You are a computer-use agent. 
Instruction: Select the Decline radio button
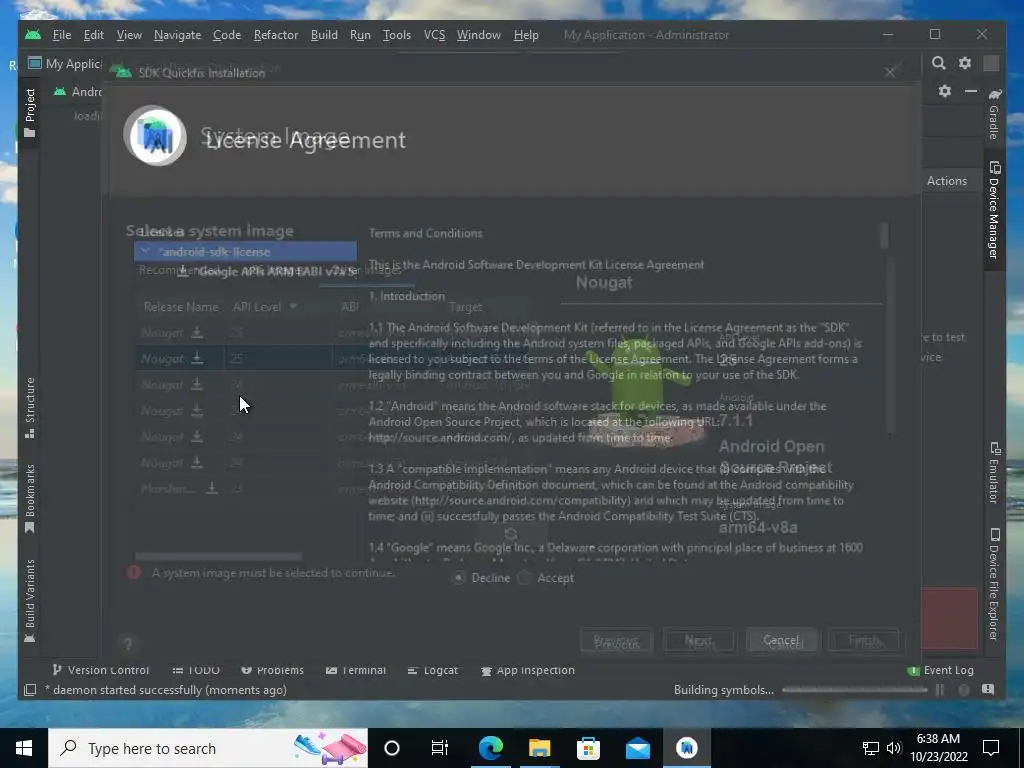click(459, 578)
